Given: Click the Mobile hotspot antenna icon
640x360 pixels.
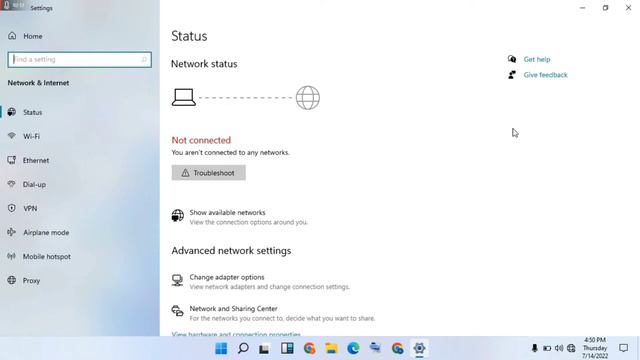Looking at the screenshot, I should click(x=11, y=256).
